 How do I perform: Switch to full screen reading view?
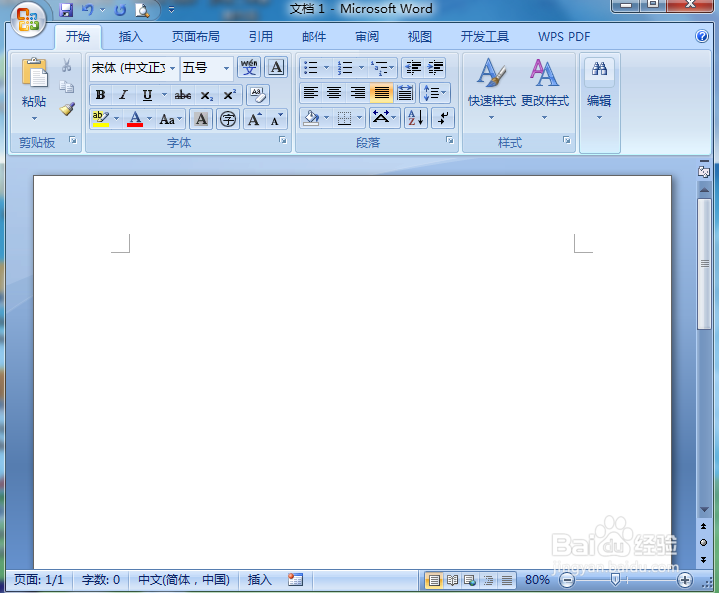(453, 581)
